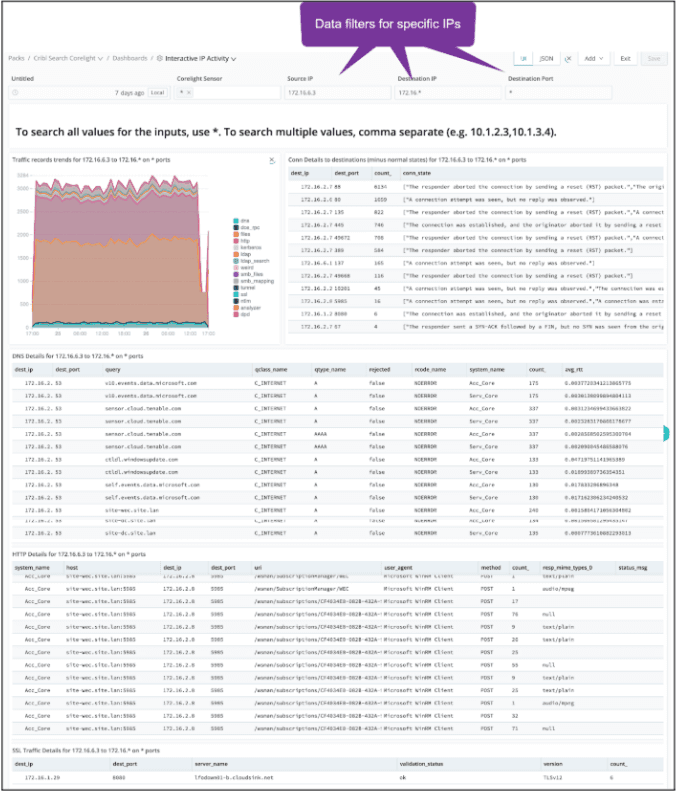Viewport: 677px width, 791px height.
Task: Click lfodown01-b.cloudsink.net server name cell
Action: [234, 778]
